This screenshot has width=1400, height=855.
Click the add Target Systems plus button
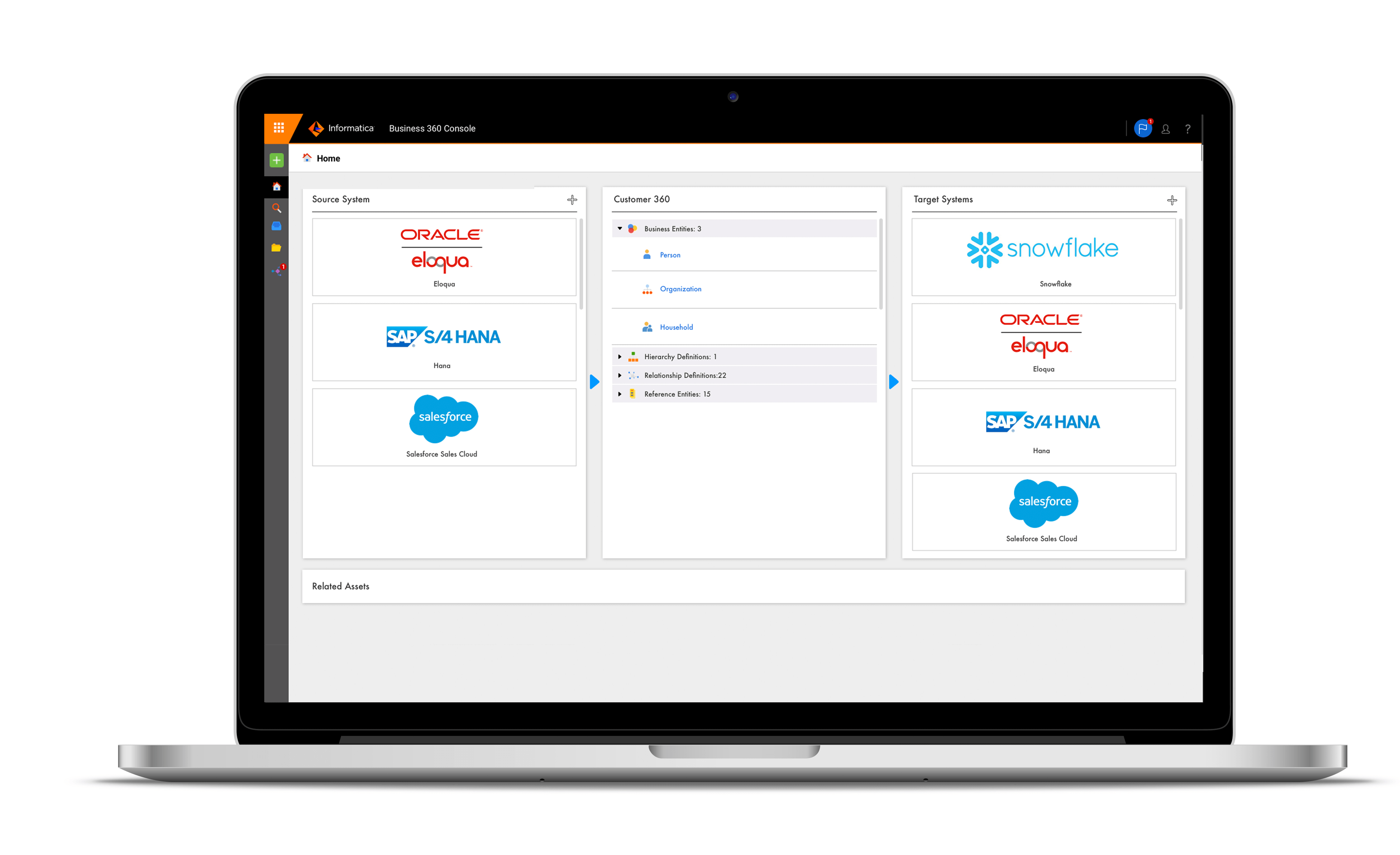coord(1173,199)
